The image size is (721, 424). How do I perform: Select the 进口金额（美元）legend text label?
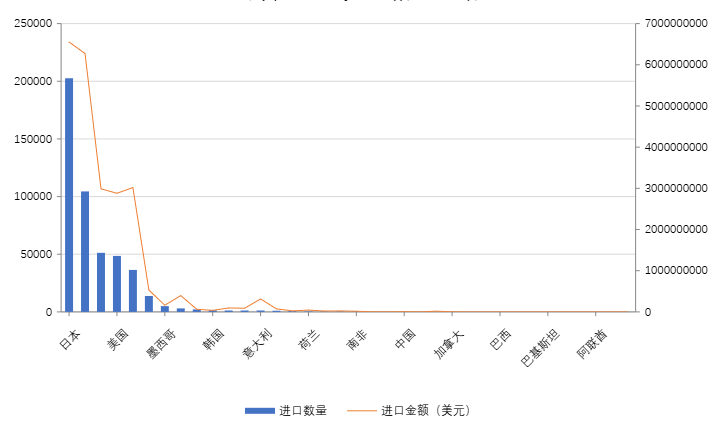pyautogui.click(x=425, y=410)
